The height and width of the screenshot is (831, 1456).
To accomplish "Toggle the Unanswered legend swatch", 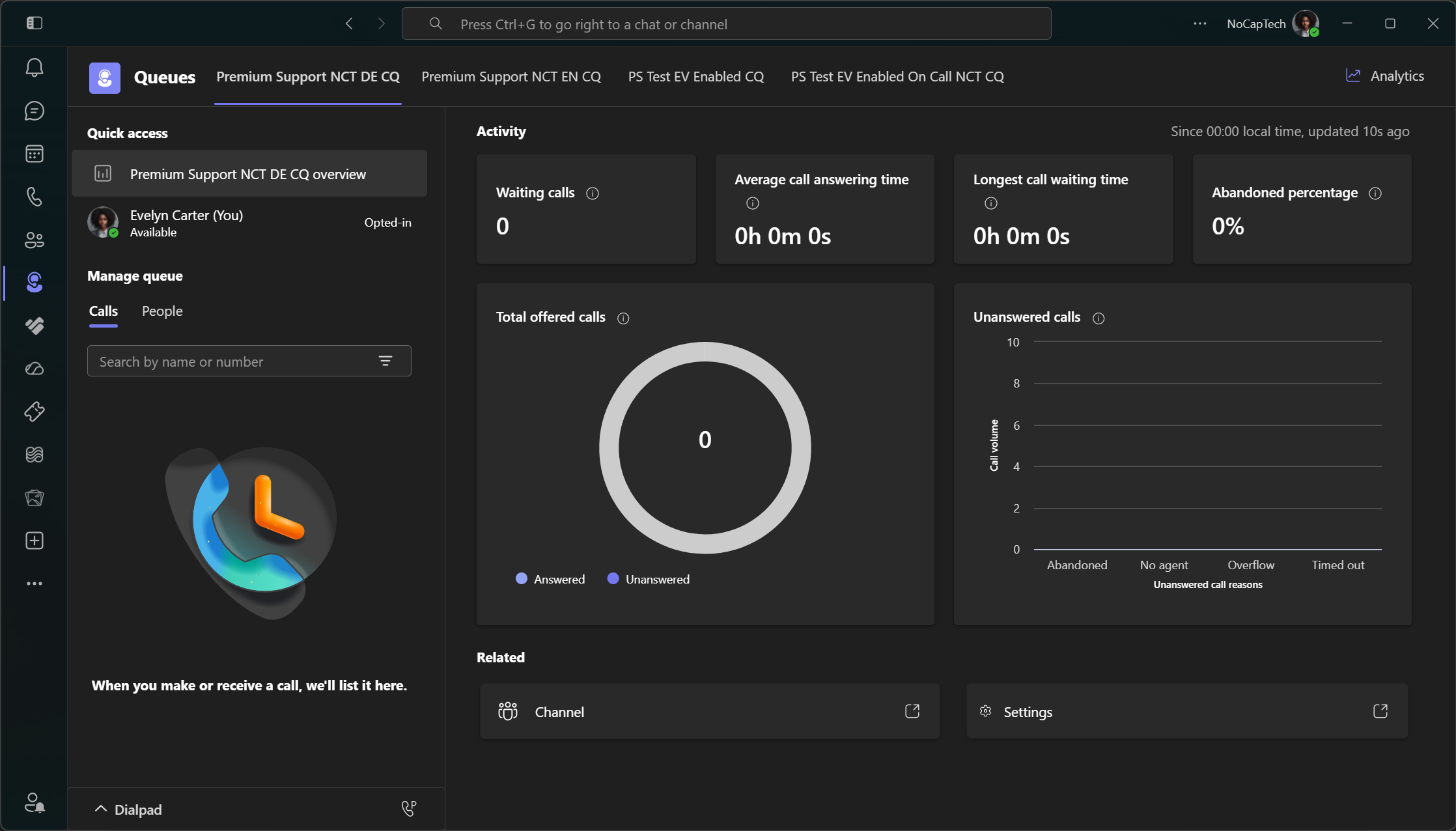I will (x=613, y=579).
